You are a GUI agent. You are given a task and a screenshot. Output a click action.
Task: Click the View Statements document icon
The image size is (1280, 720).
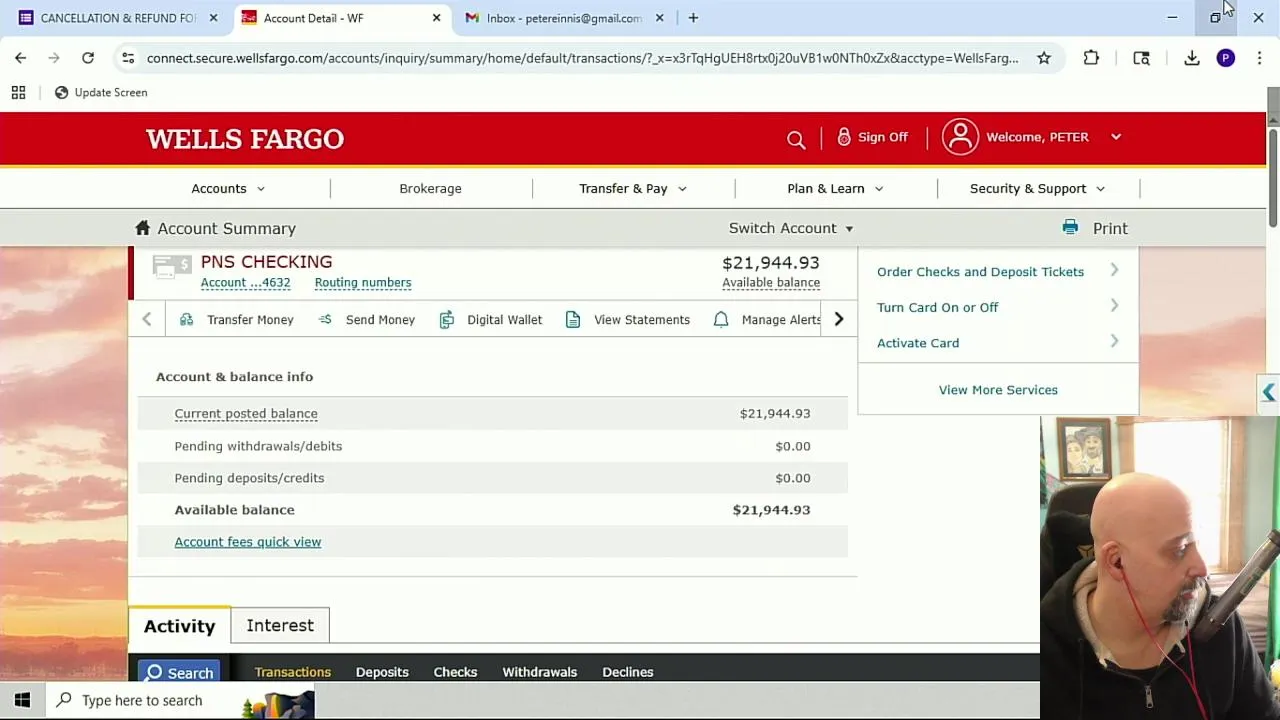[573, 319]
